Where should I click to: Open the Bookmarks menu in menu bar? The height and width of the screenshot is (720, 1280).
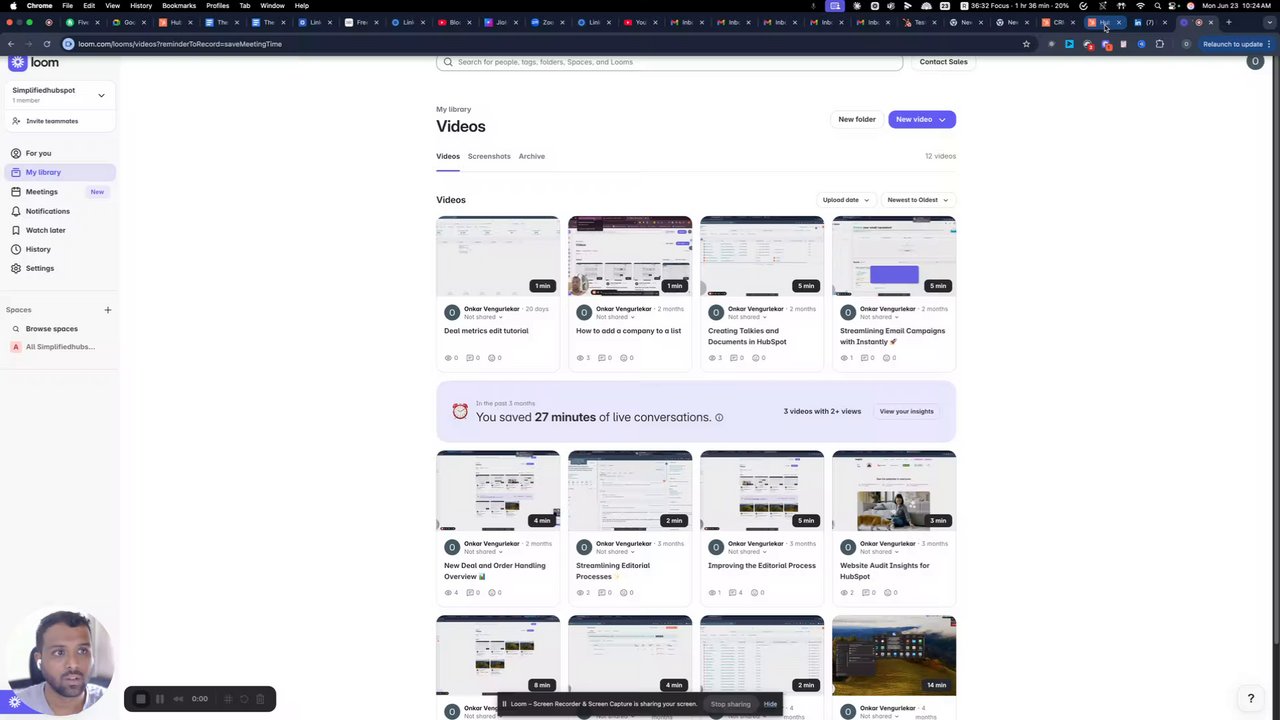(x=179, y=6)
